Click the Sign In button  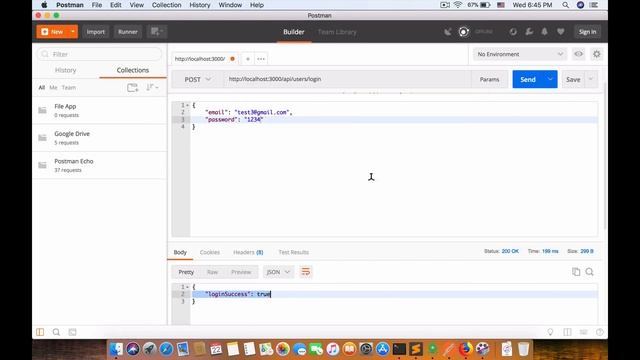point(587,31)
